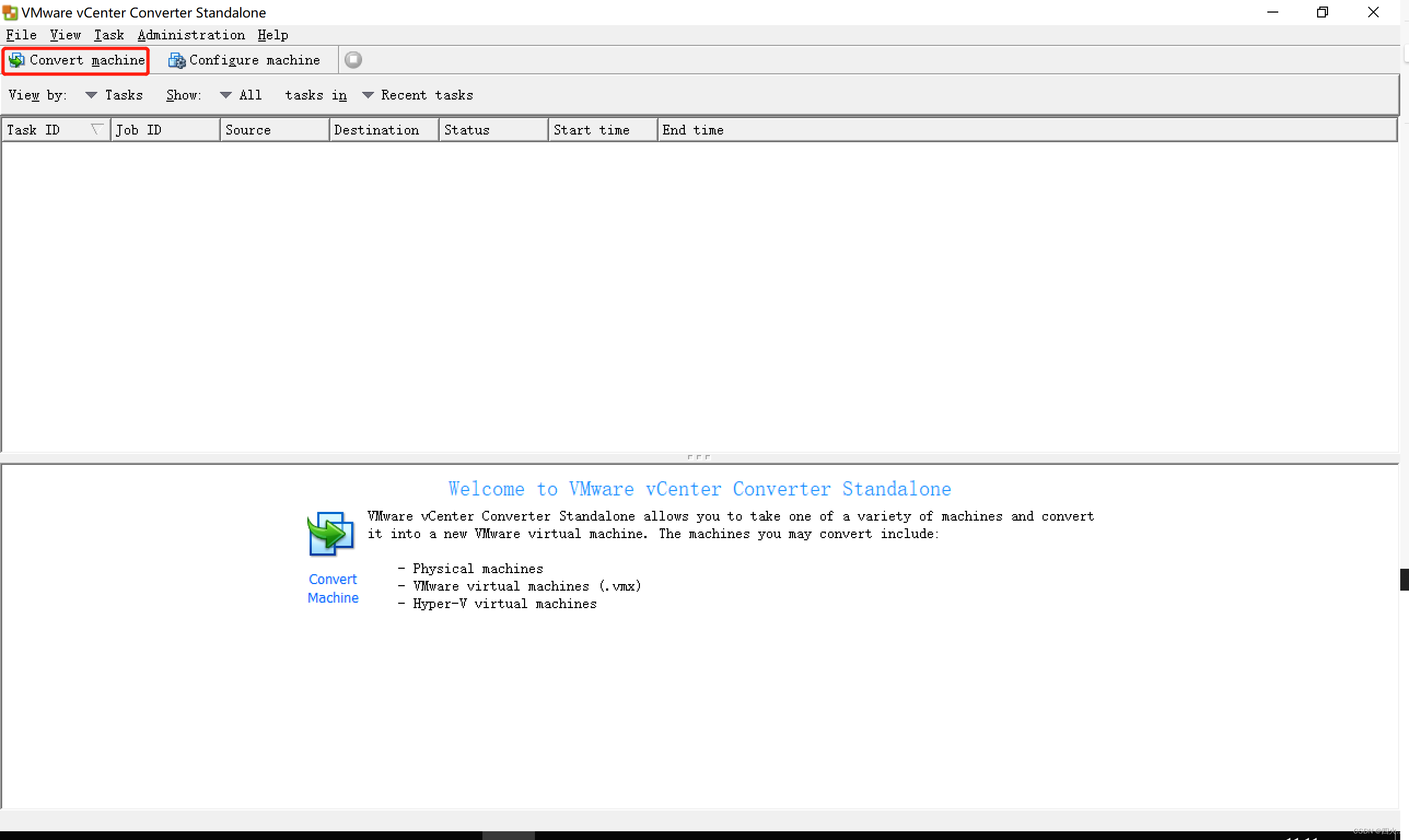Click the Convert Machine illustration icon
Screen dimensions: 1409x840
point(332,535)
